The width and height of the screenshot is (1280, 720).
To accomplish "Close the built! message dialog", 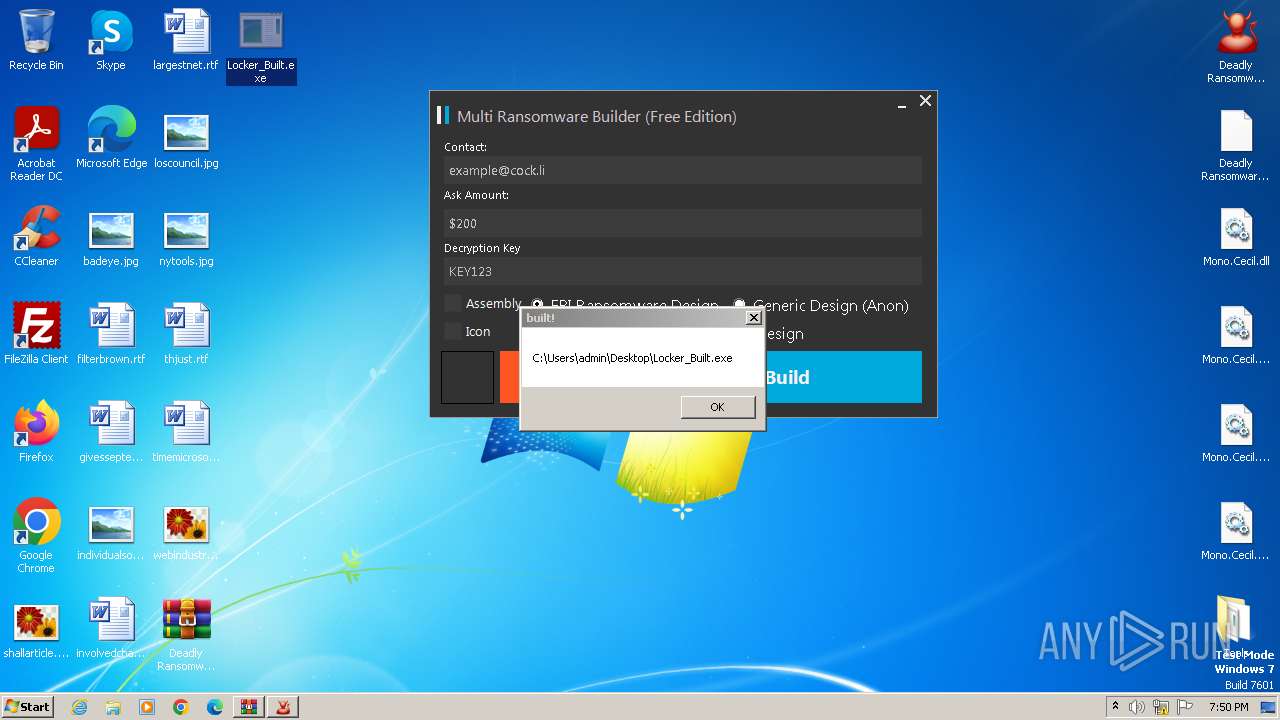I will pos(754,318).
